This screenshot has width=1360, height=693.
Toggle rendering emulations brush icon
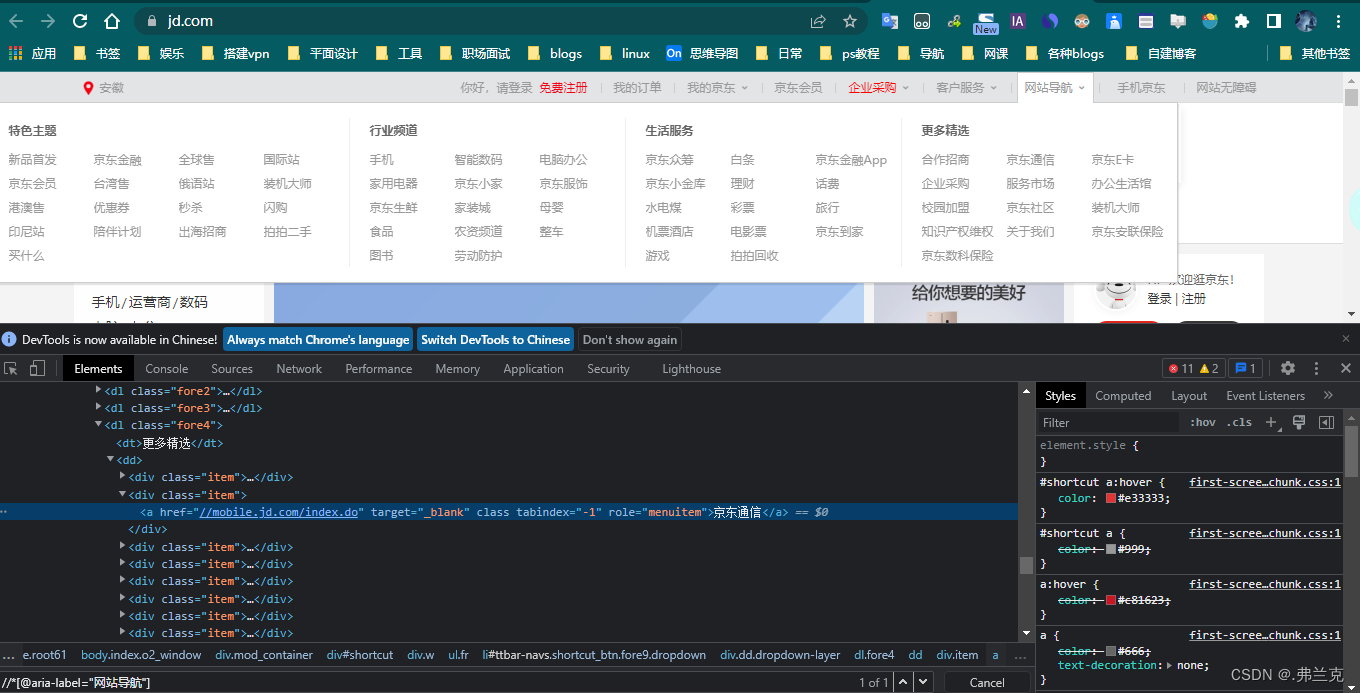(1299, 422)
